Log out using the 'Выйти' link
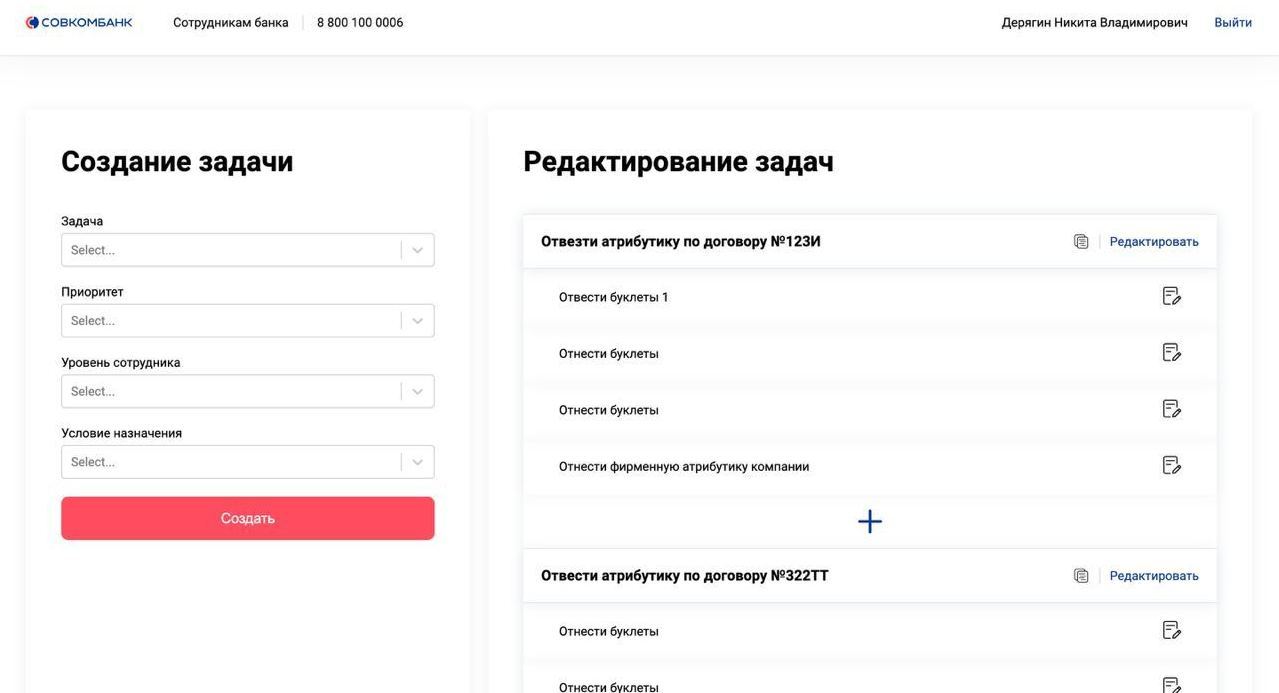1279x693 pixels. click(1232, 22)
